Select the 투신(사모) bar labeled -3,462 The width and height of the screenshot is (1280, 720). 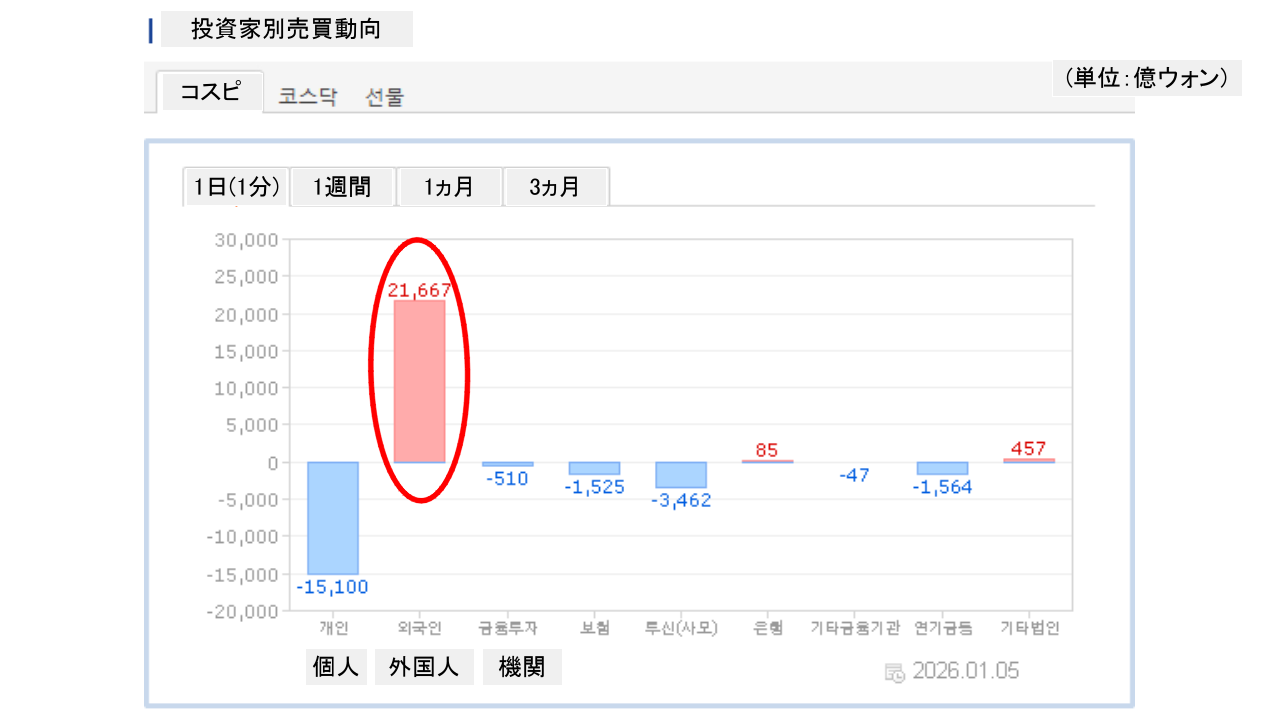[681, 475]
